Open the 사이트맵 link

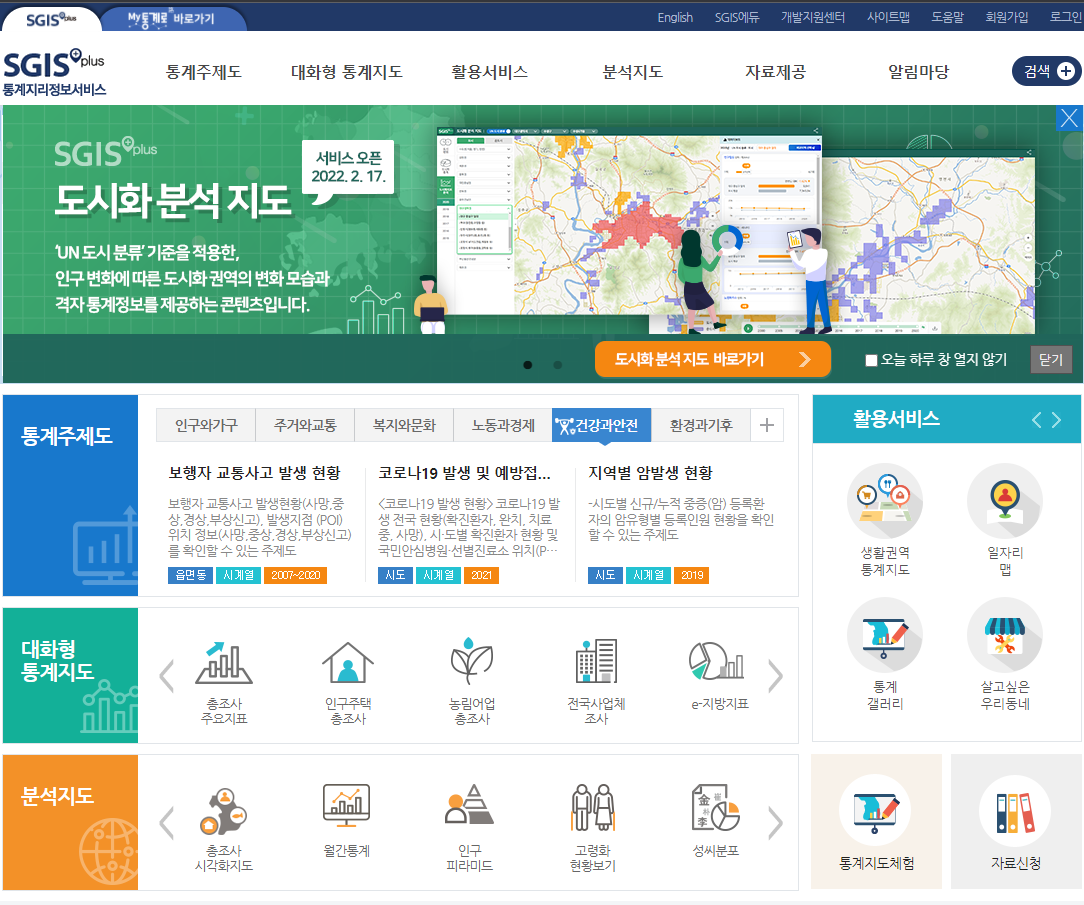pyautogui.click(x=888, y=17)
